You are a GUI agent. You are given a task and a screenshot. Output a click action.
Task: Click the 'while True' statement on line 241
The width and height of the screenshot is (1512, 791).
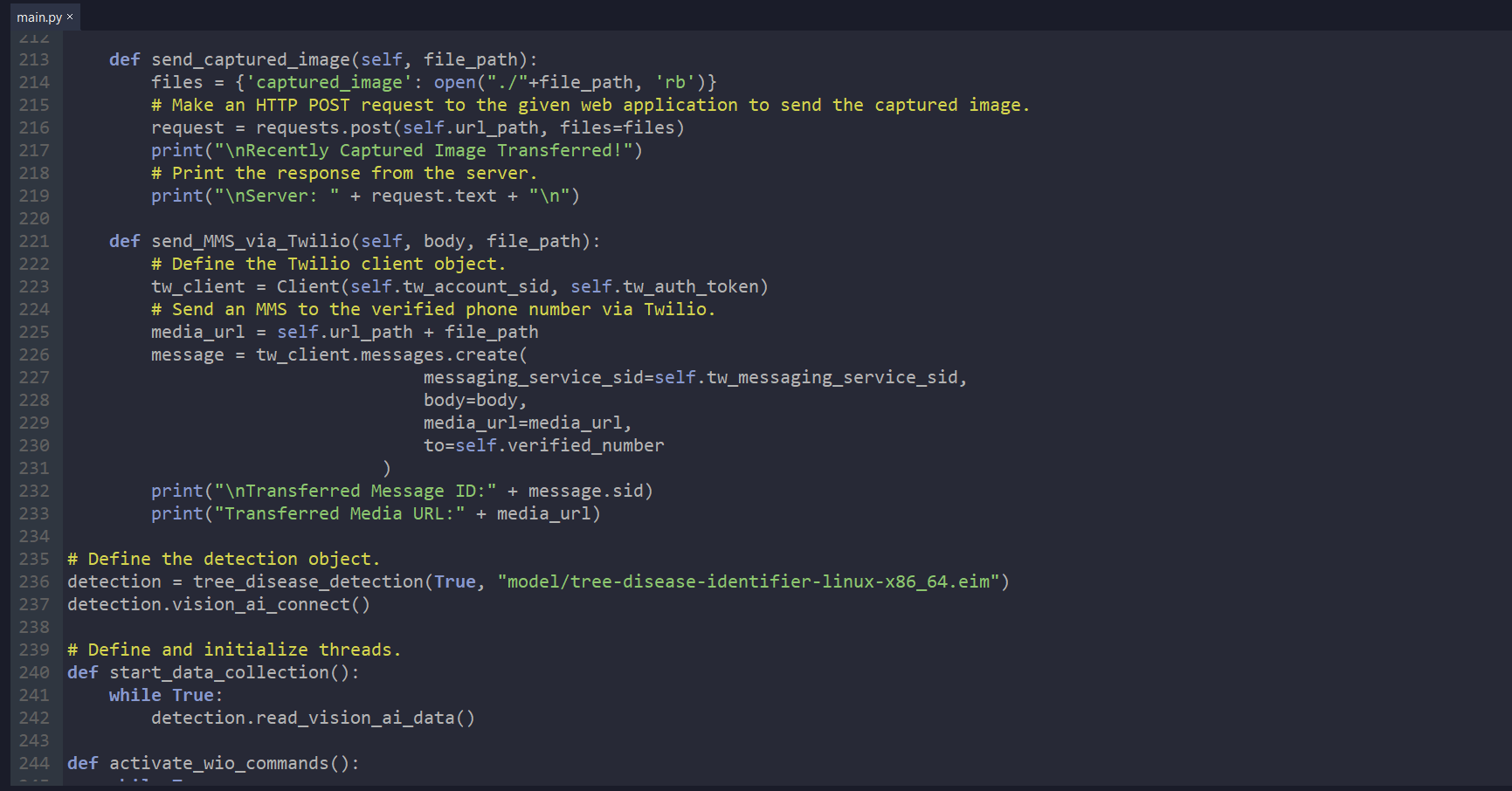coord(162,695)
